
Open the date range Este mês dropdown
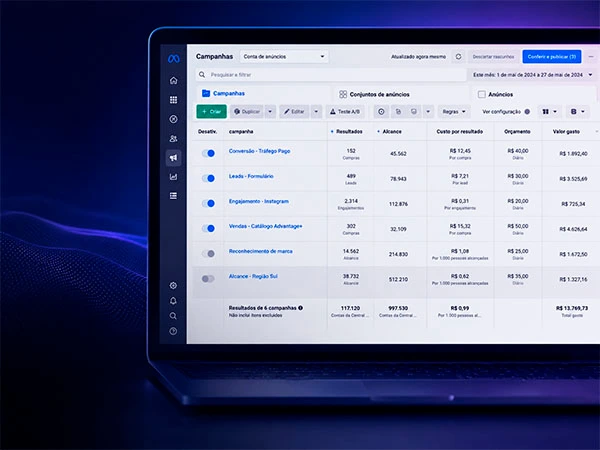[x=533, y=75]
